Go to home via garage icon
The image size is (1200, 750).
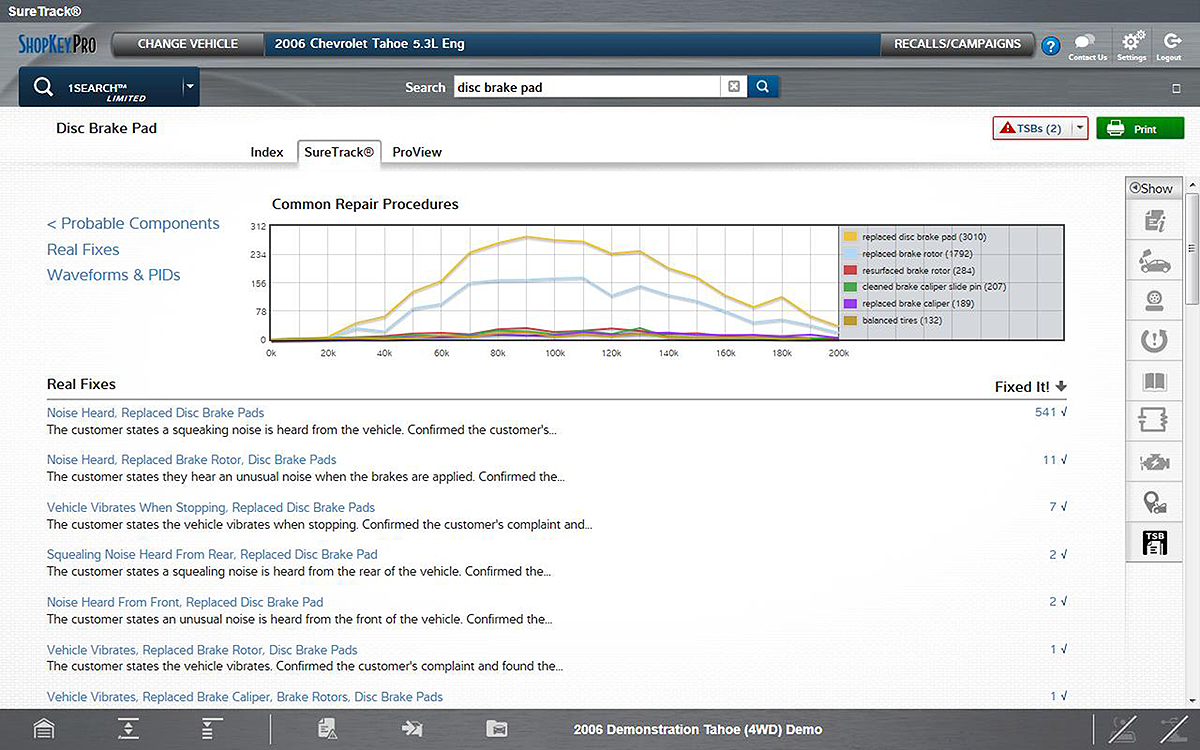[44, 729]
